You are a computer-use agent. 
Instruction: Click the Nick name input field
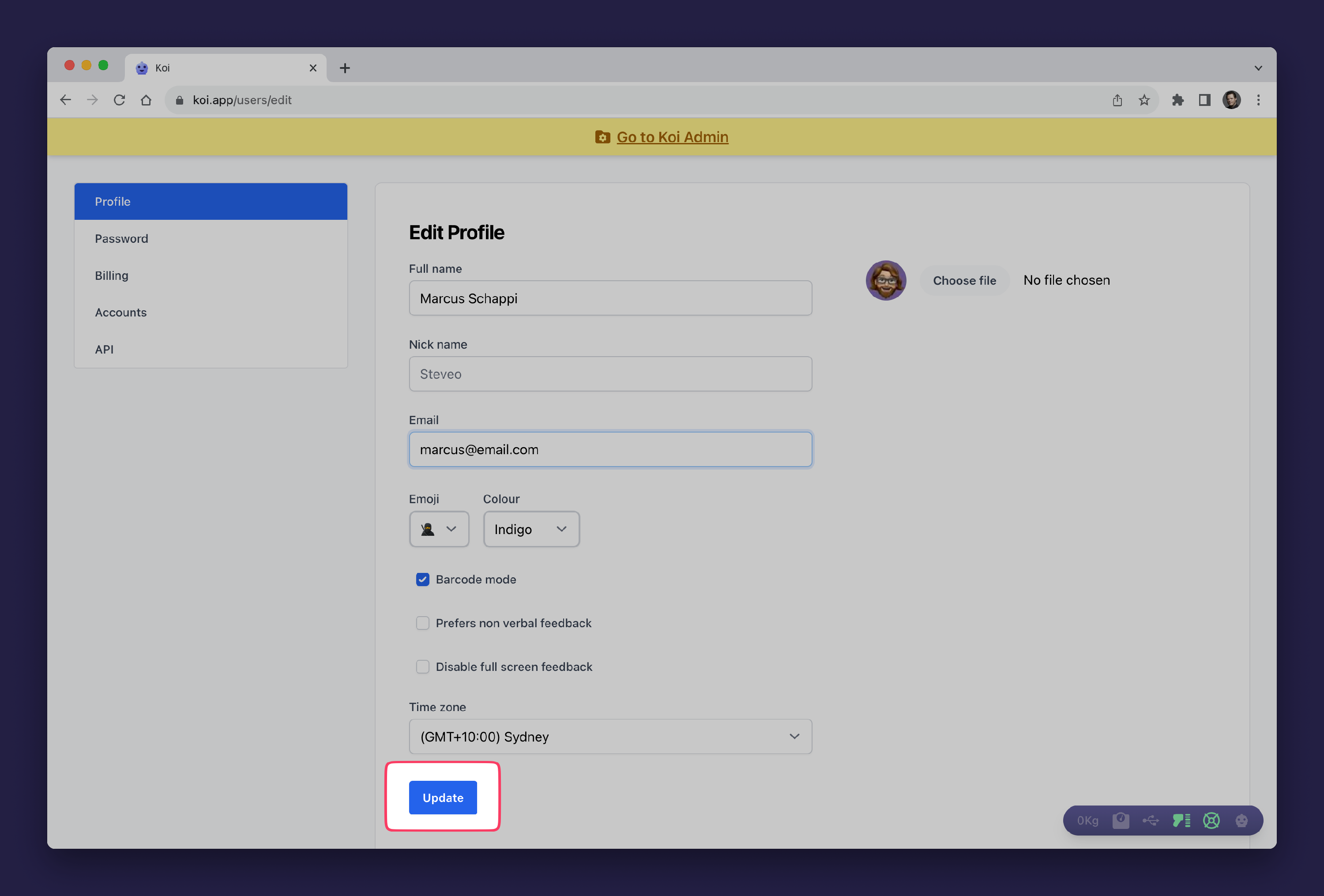610,374
